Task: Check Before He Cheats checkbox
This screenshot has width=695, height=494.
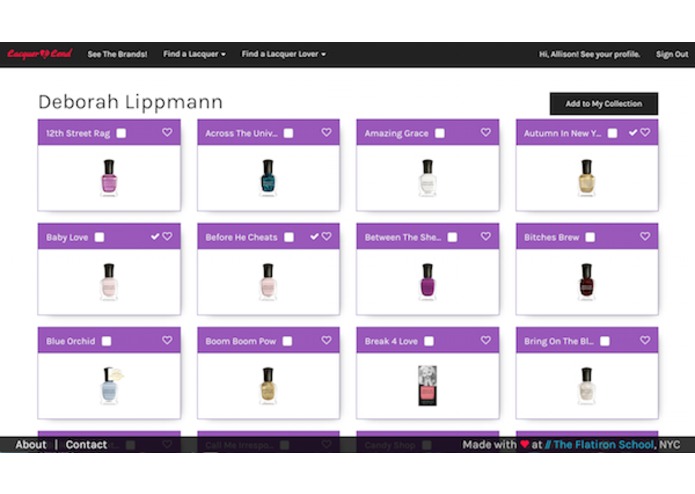Action: [289, 237]
